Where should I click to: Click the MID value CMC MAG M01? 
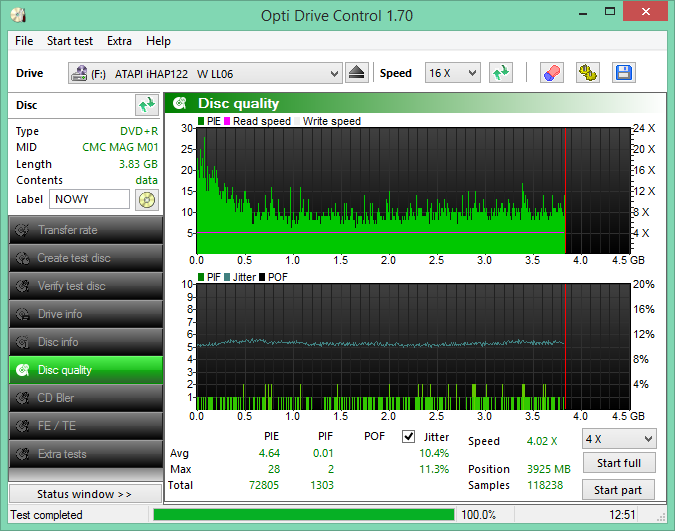(x=120, y=147)
